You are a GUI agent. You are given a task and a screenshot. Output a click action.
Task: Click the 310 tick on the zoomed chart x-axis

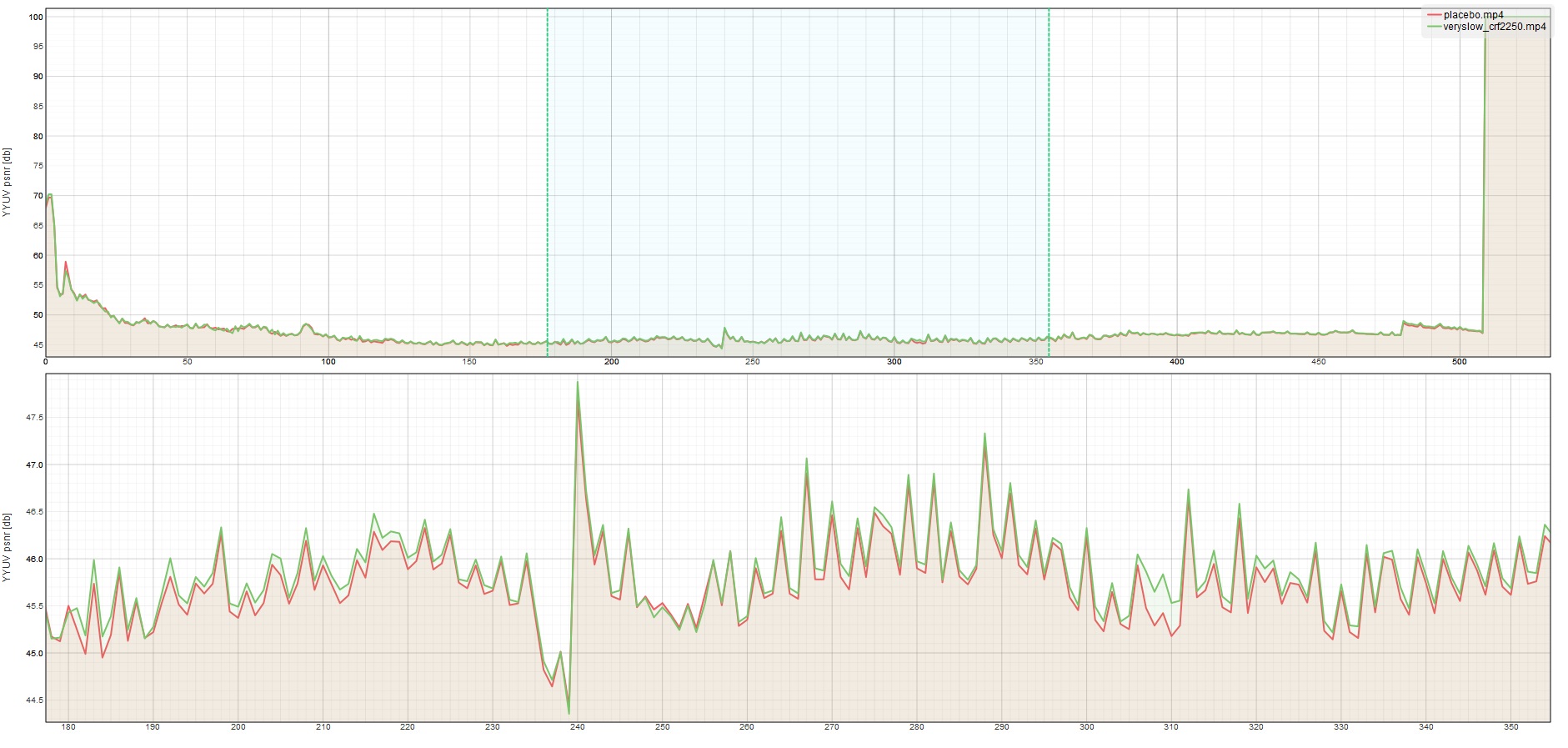tap(1171, 727)
